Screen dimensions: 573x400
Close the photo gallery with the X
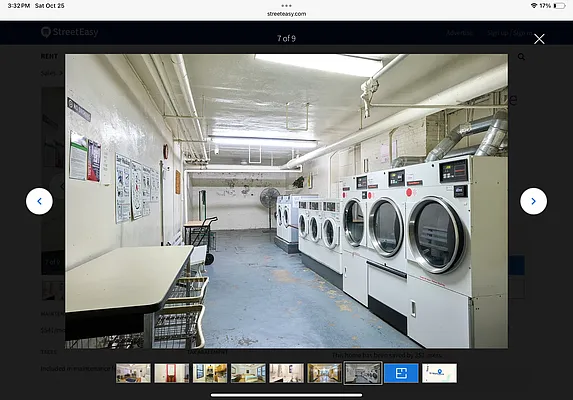(x=539, y=39)
